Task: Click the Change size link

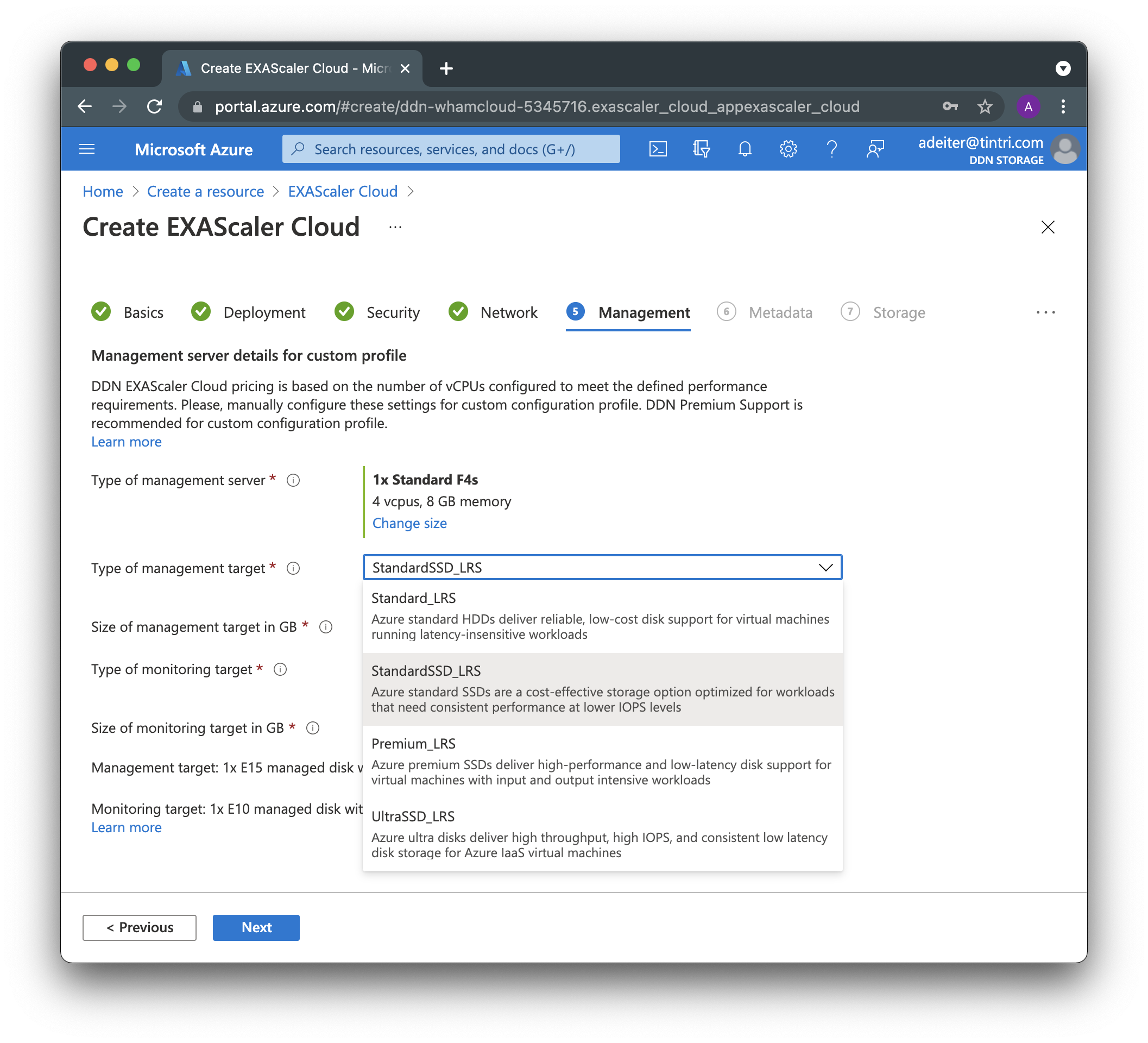Action: [x=409, y=523]
